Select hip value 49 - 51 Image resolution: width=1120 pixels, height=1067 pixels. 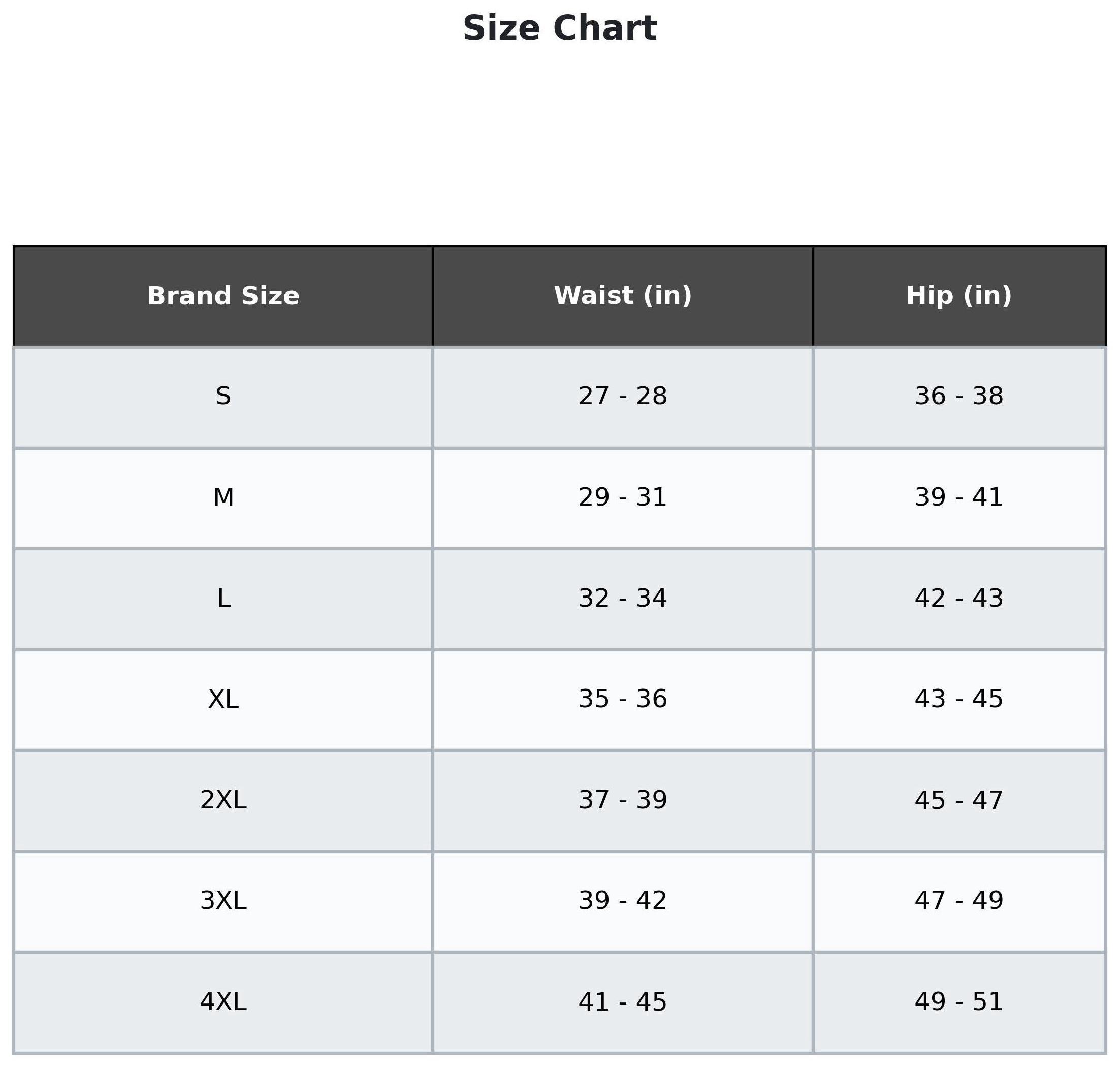[958, 1001]
